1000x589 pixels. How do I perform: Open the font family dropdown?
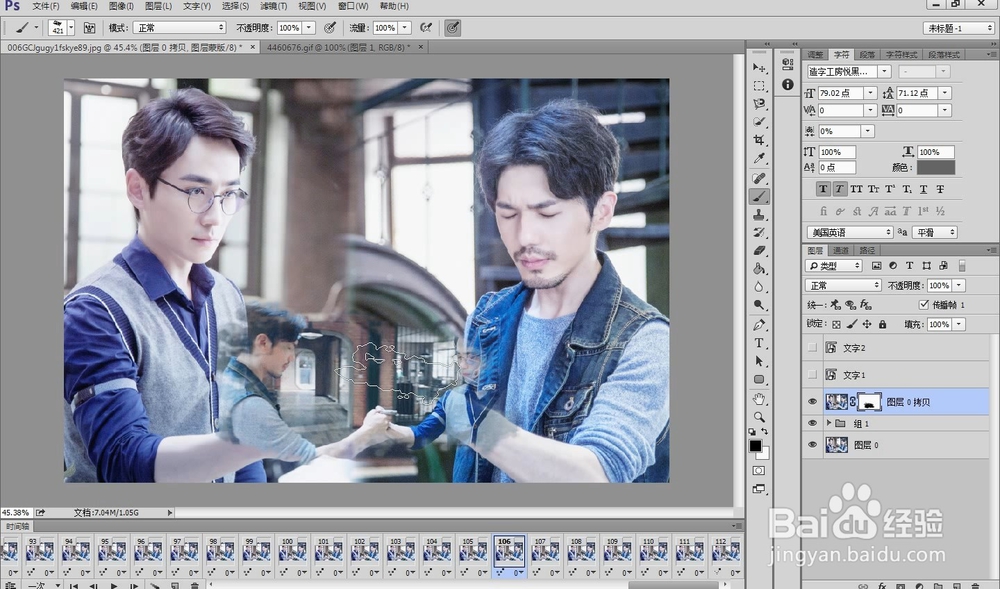[885, 71]
